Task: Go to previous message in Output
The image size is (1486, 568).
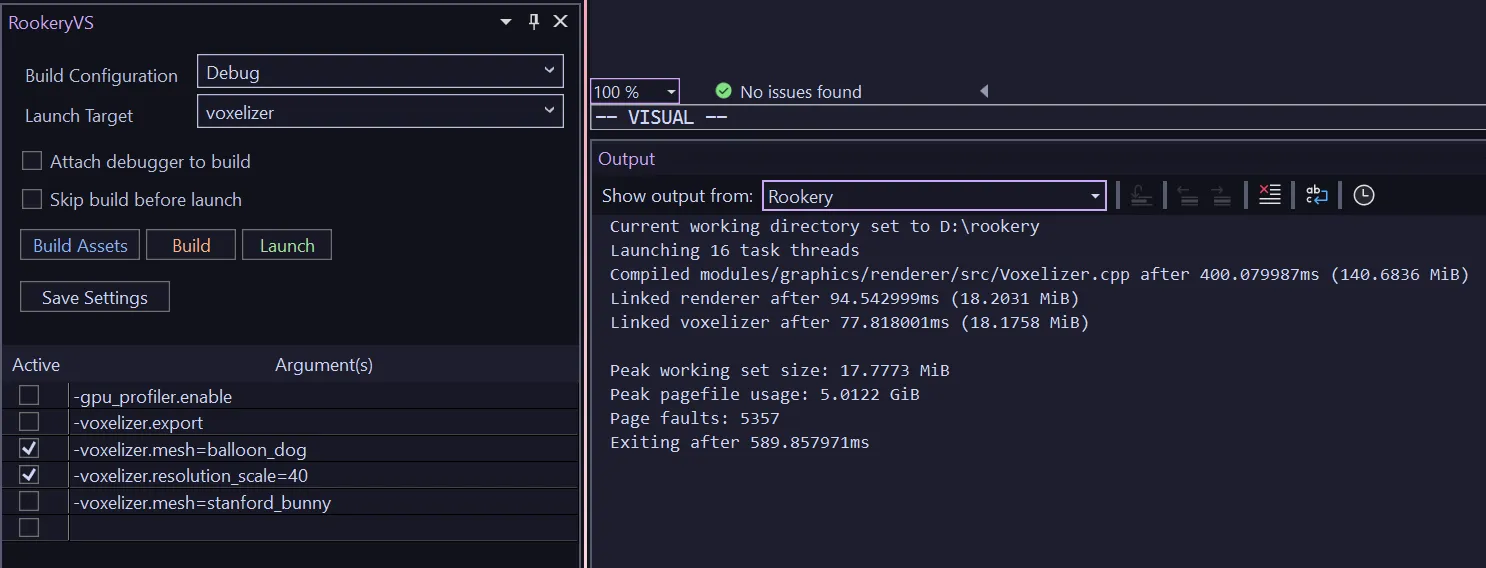Action: coord(1188,196)
